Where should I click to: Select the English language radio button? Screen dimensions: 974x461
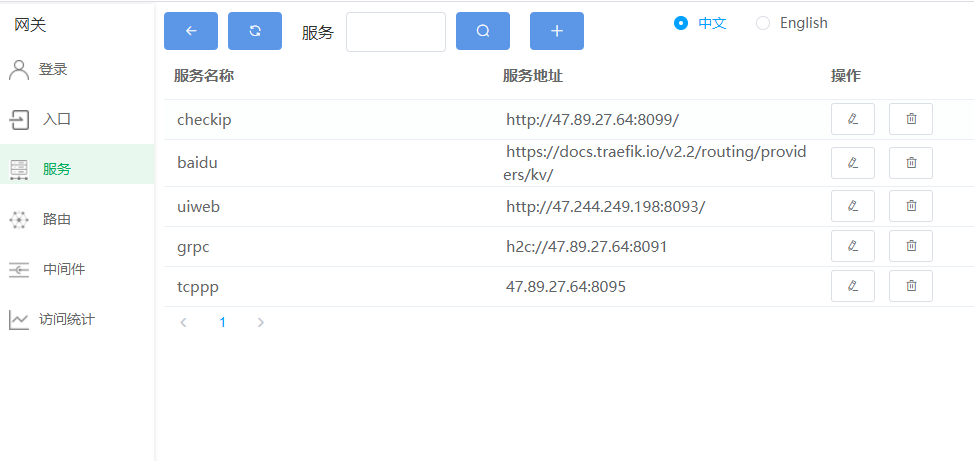tap(764, 23)
